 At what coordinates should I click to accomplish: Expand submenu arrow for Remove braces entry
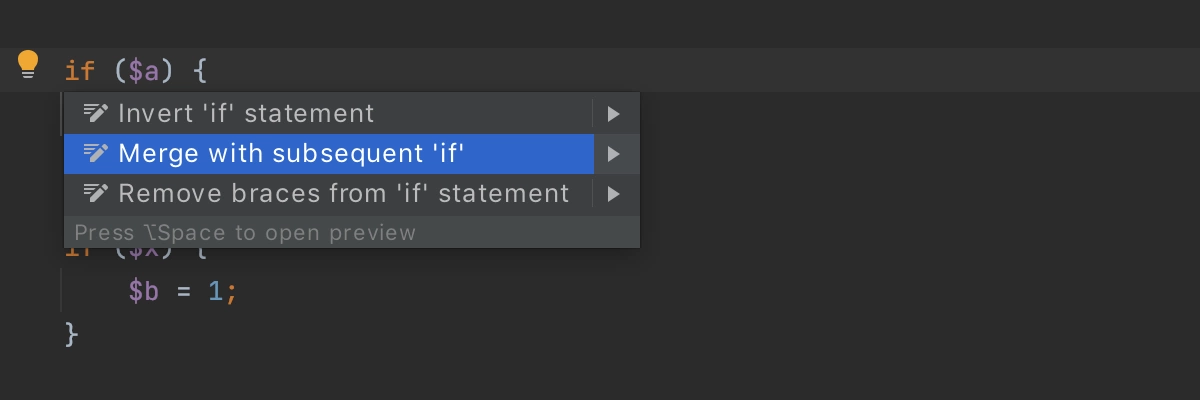tap(614, 193)
